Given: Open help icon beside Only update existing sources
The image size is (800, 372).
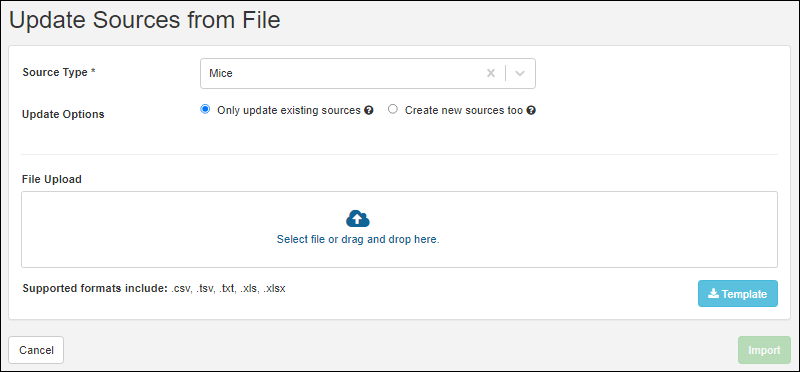Looking at the screenshot, I should tap(368, 110).
